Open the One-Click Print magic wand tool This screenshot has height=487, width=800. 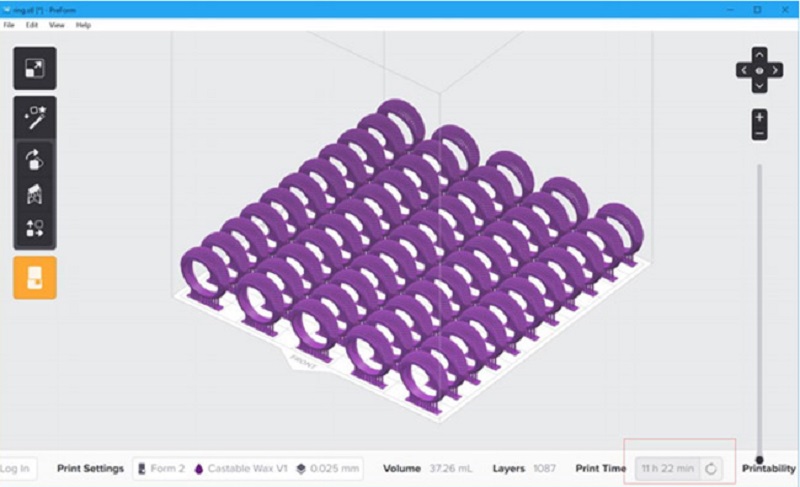point(34,117)
